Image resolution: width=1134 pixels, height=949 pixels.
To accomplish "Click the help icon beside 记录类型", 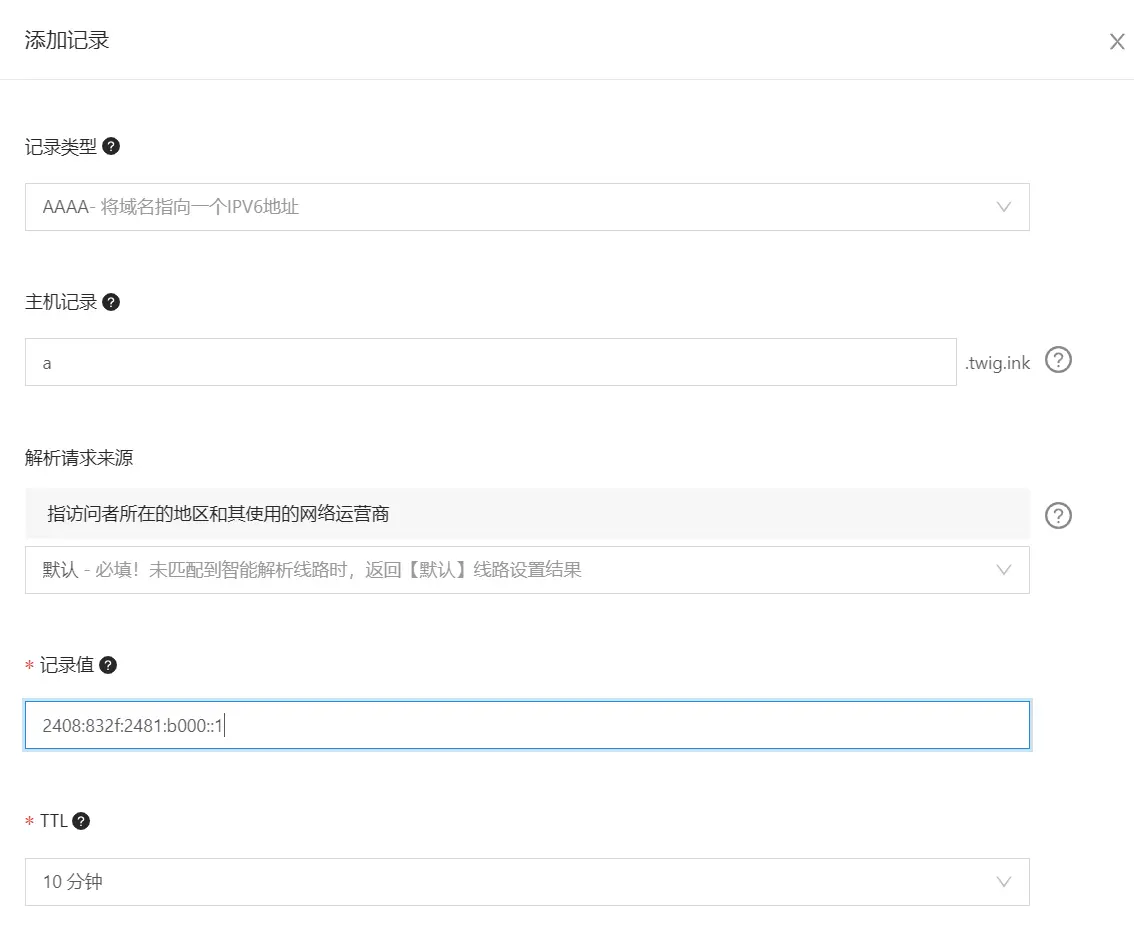I will coord(112,146).
